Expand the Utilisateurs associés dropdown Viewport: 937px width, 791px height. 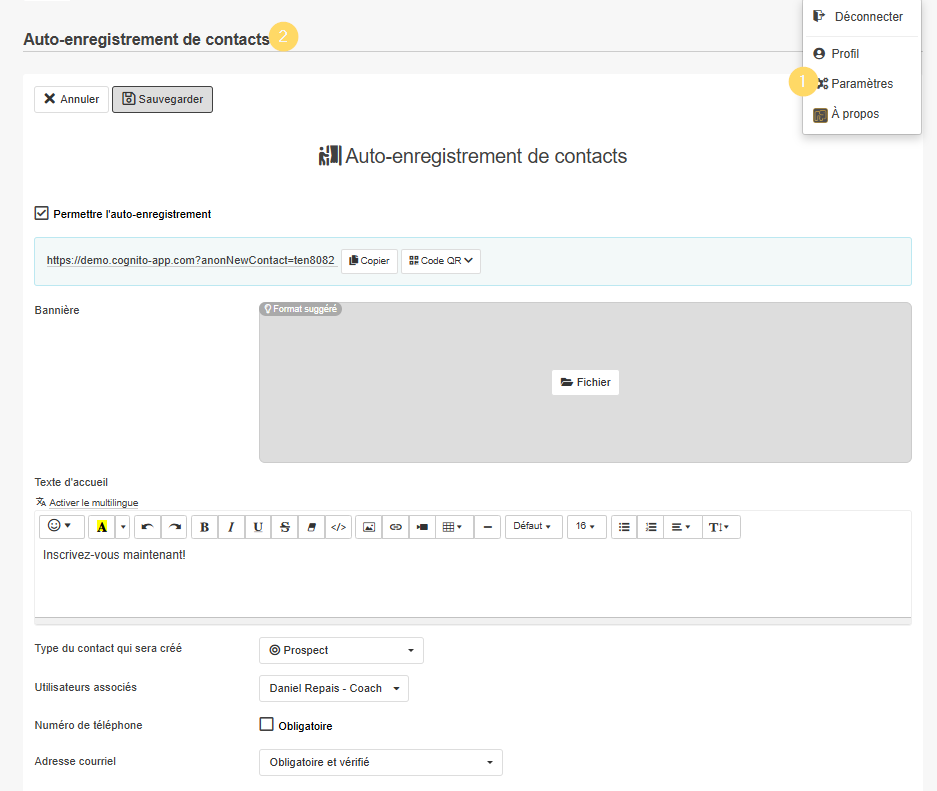[333, 688]
